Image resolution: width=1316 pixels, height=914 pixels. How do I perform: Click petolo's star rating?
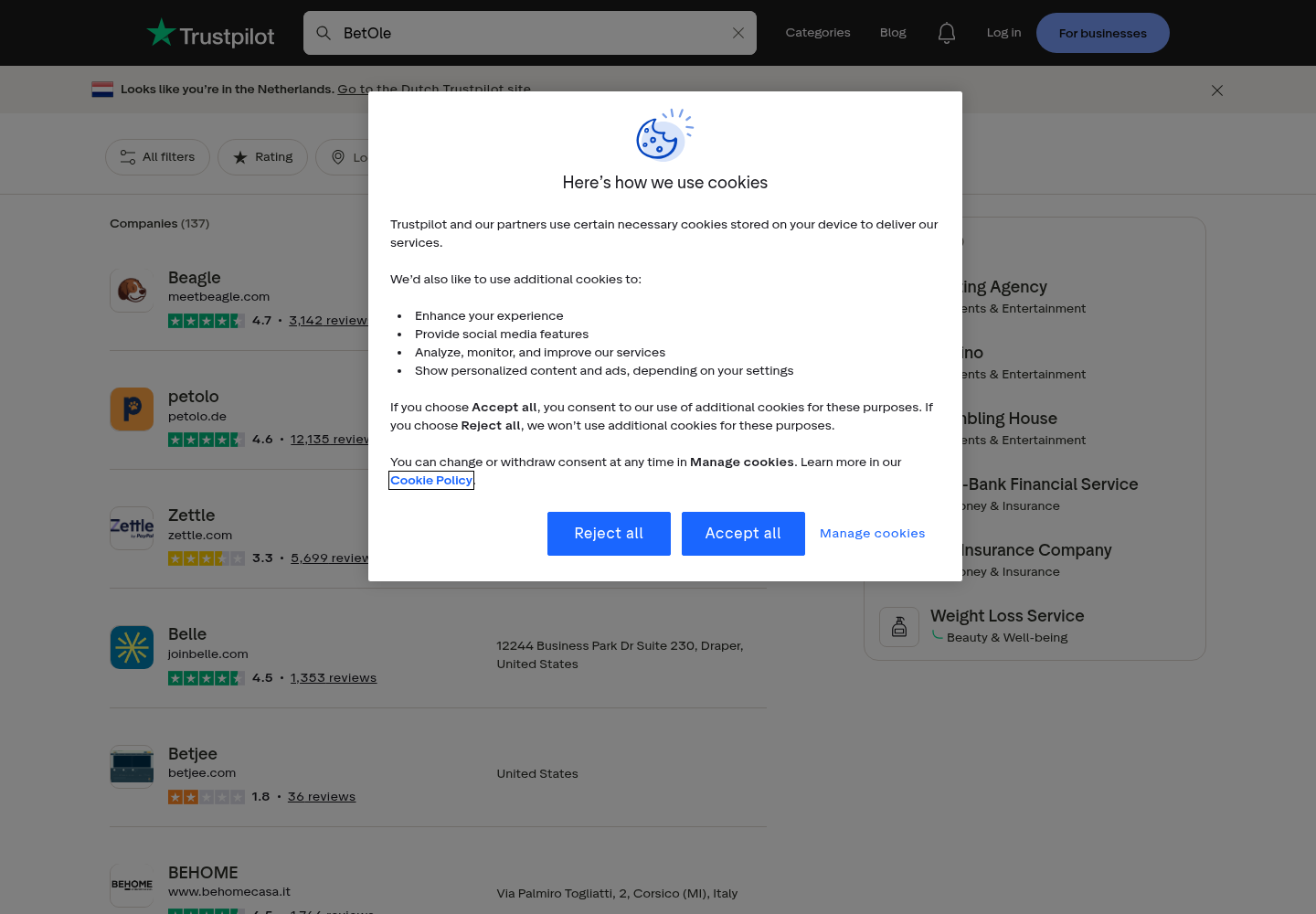tap(207, 440)
